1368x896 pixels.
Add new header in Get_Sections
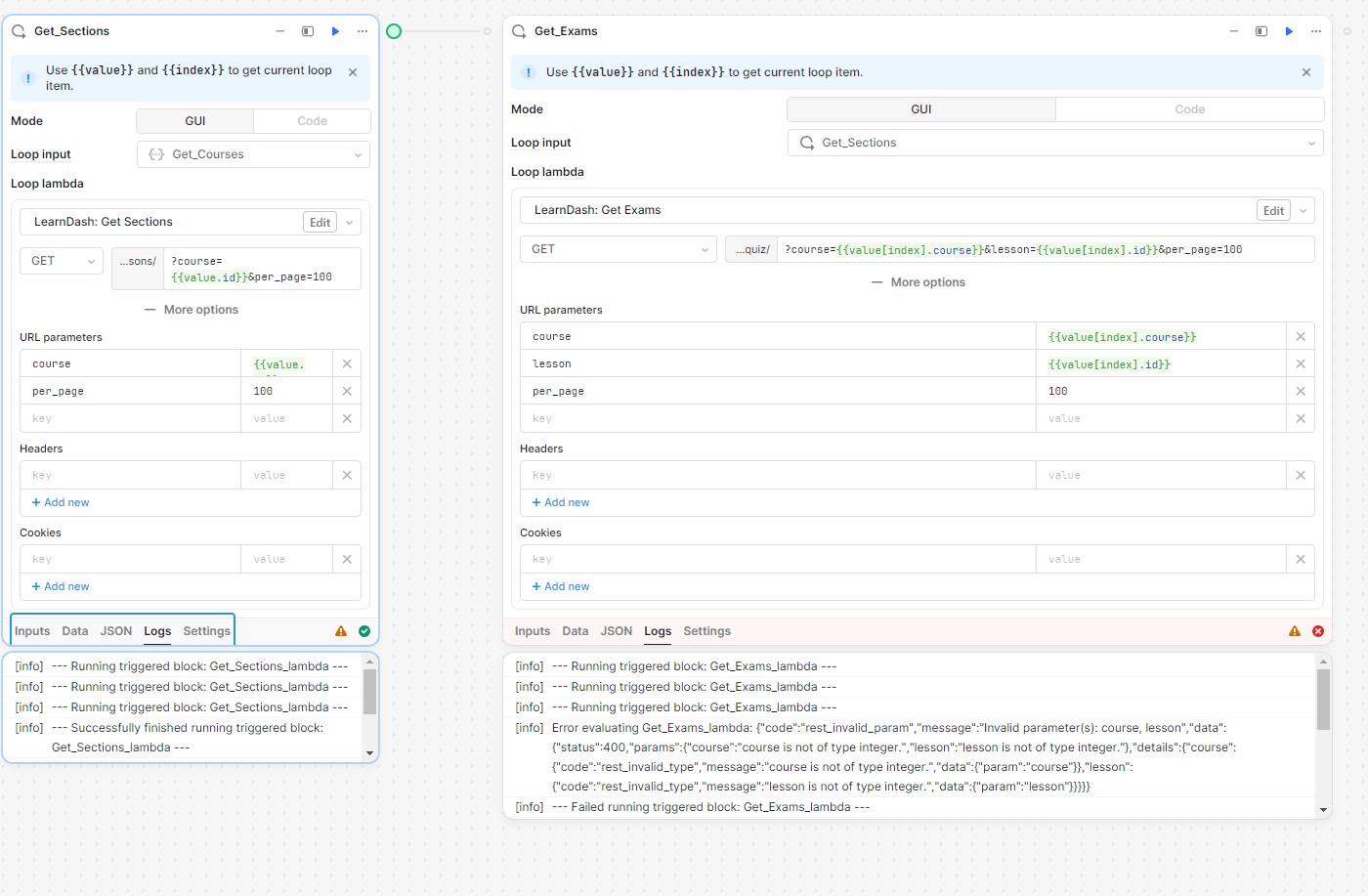[x=61, y=502]
